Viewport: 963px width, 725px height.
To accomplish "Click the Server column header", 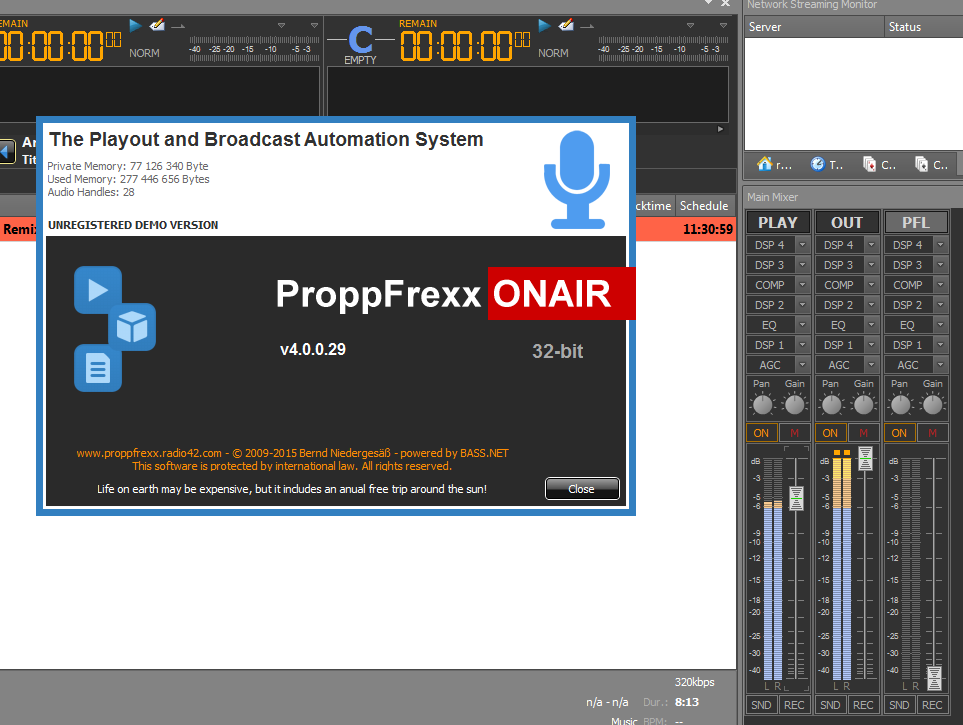I will [814, 26].
